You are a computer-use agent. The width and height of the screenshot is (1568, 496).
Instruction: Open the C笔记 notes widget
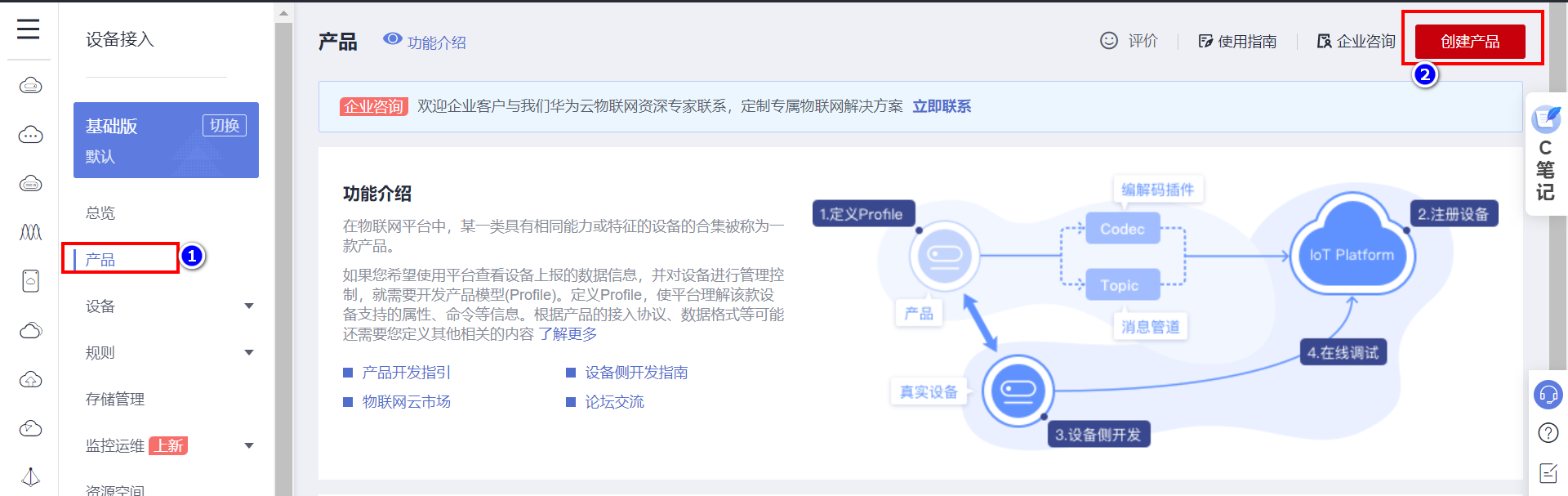pos(1545,155)
